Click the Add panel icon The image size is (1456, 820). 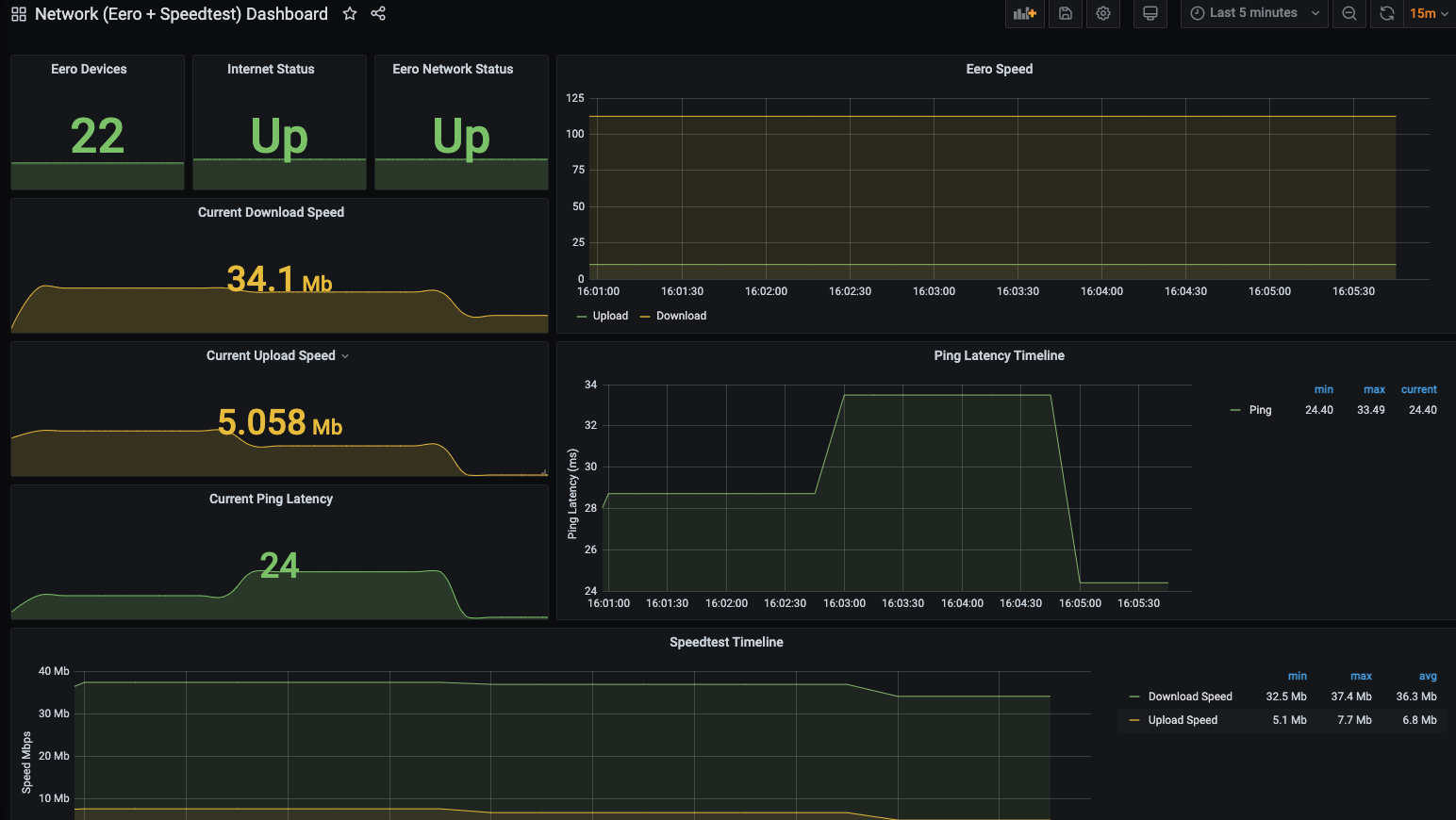click(x=1024, y=13)
